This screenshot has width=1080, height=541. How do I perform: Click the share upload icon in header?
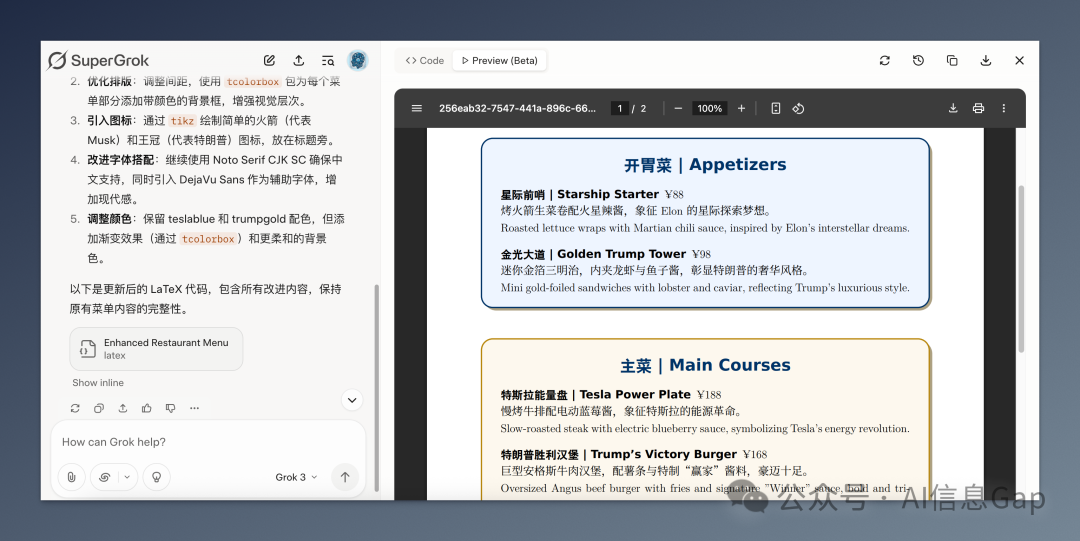pos(298,61)
